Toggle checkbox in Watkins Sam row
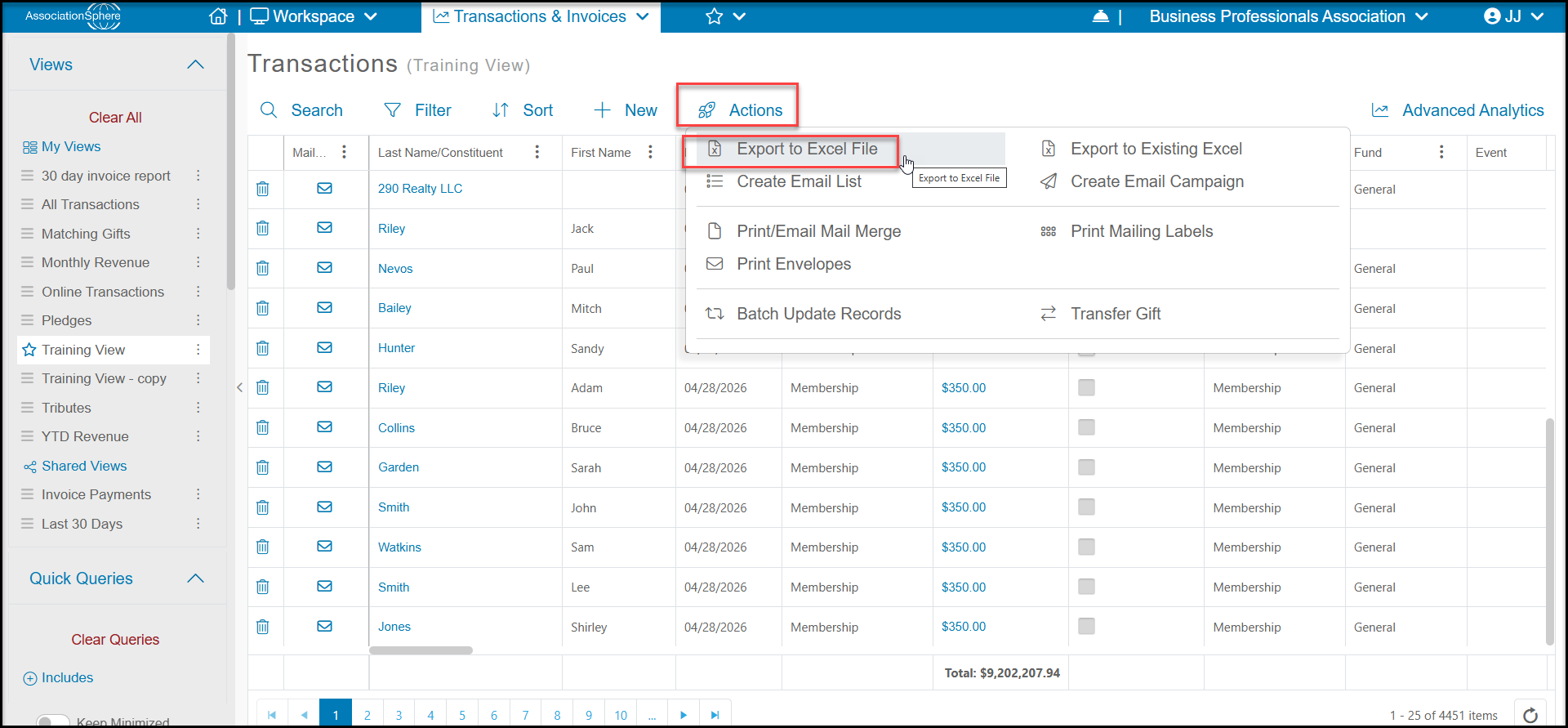Image resolution: width=1568 pixels, height=728 pixels. (x=1086, y=547)
